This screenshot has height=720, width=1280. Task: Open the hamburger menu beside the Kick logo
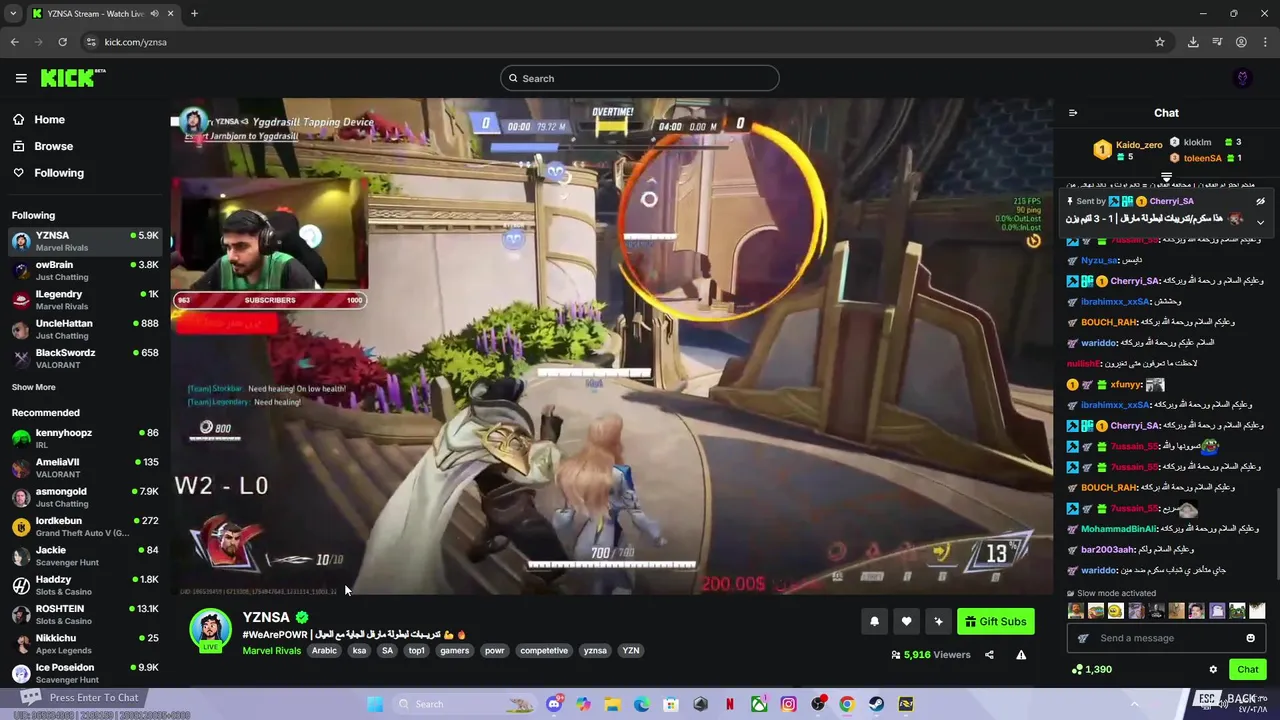[x=21, y=78]
